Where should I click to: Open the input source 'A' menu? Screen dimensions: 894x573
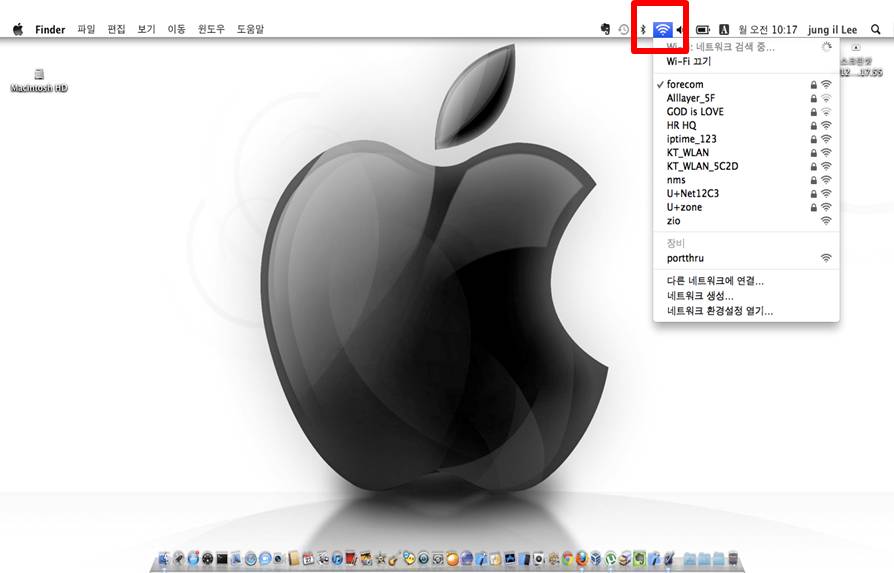pyautogui.click(x=725, y=30)
